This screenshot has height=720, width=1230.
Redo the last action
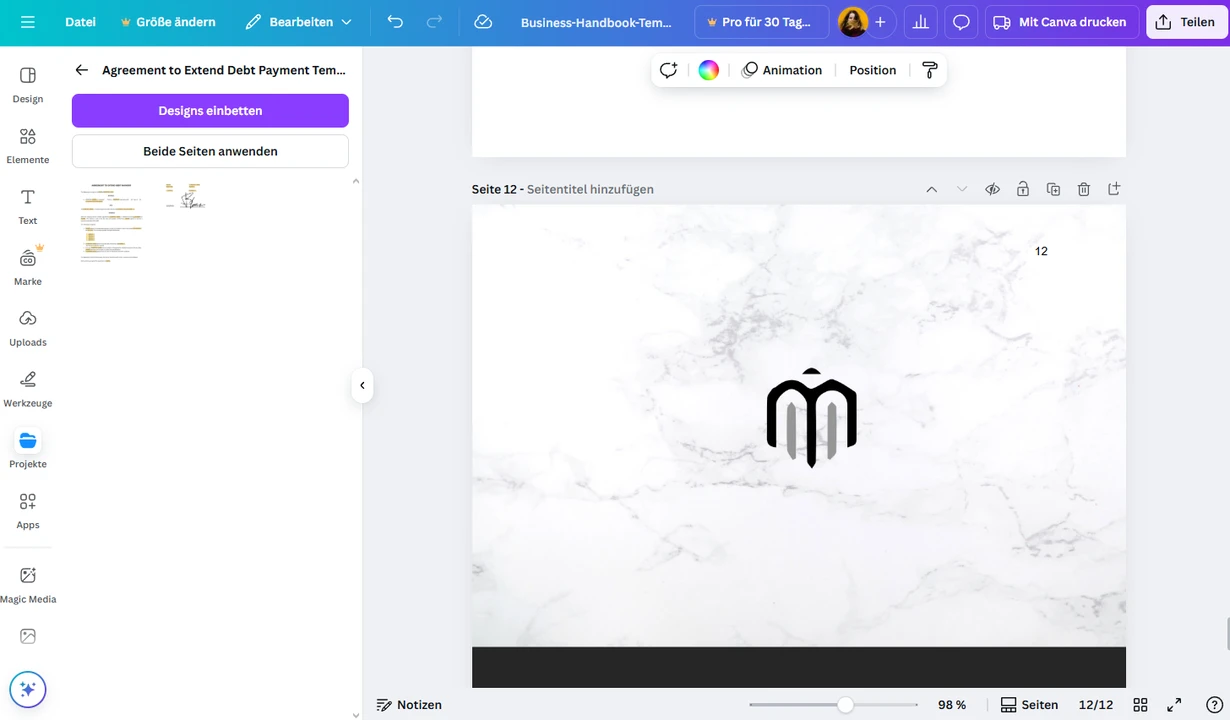pos(434,22)
